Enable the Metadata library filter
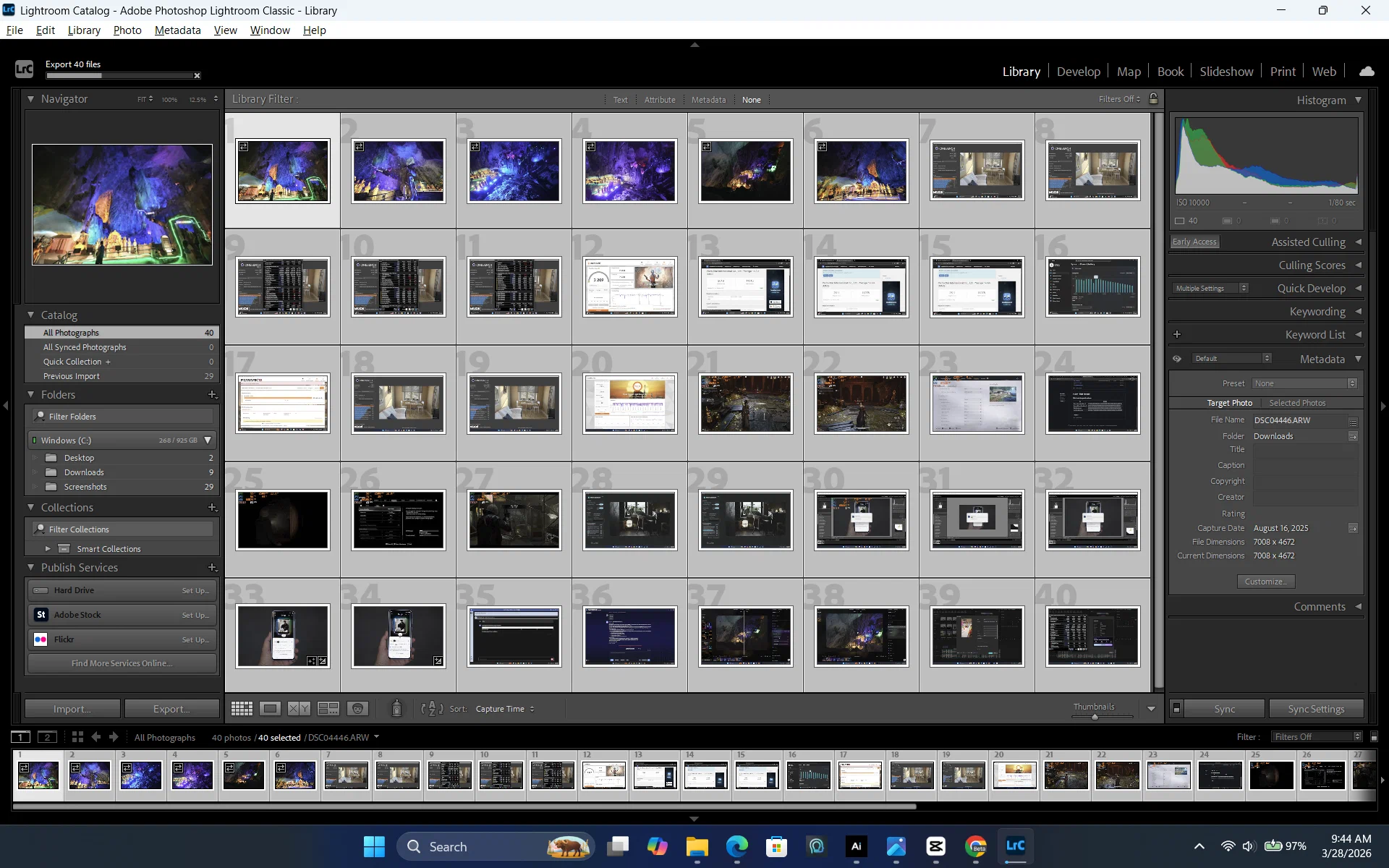The height and width of the screenshot is (868, 1389). (x=708, y=100)
